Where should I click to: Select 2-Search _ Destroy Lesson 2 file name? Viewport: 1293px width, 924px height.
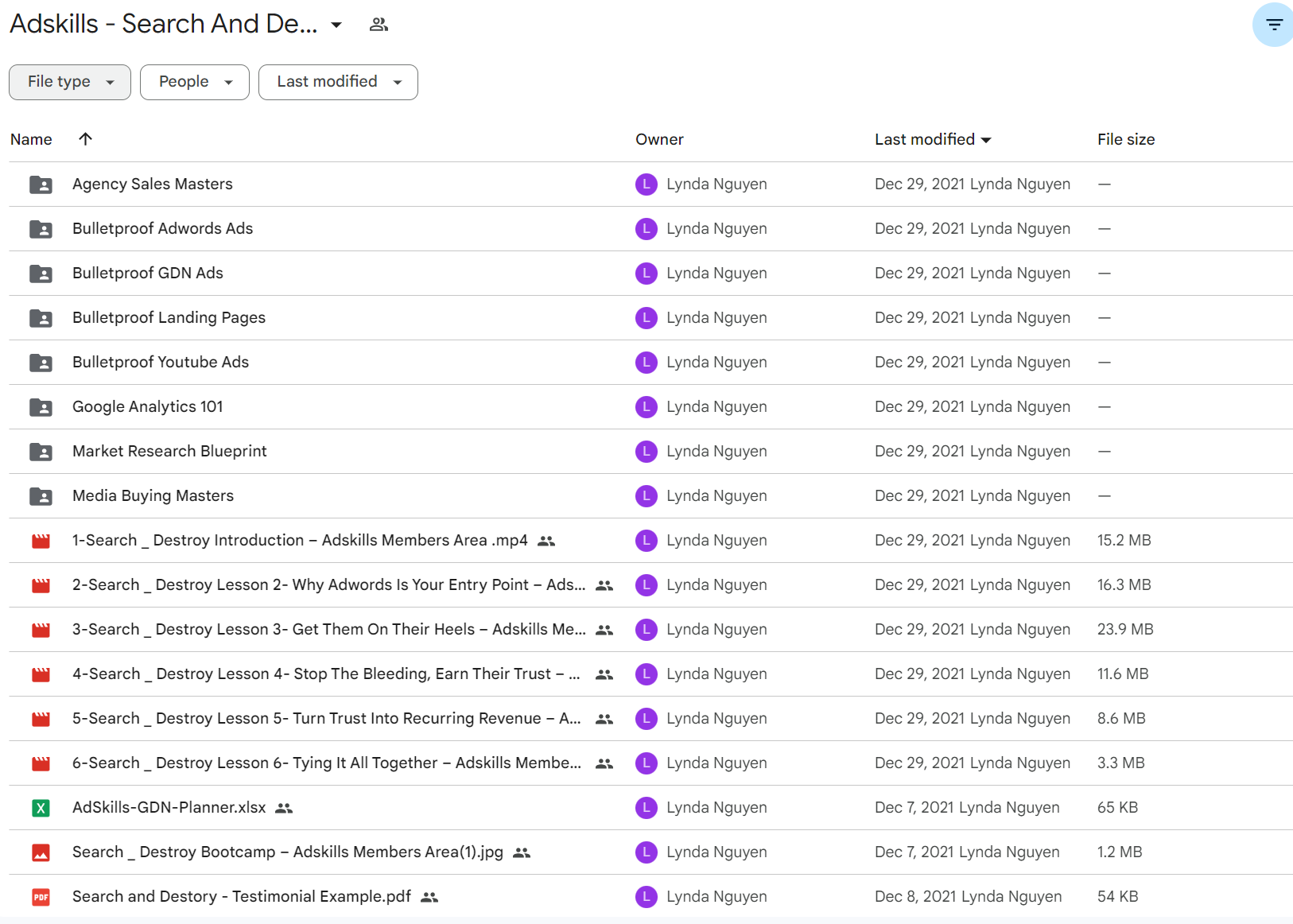click(329, 585)
